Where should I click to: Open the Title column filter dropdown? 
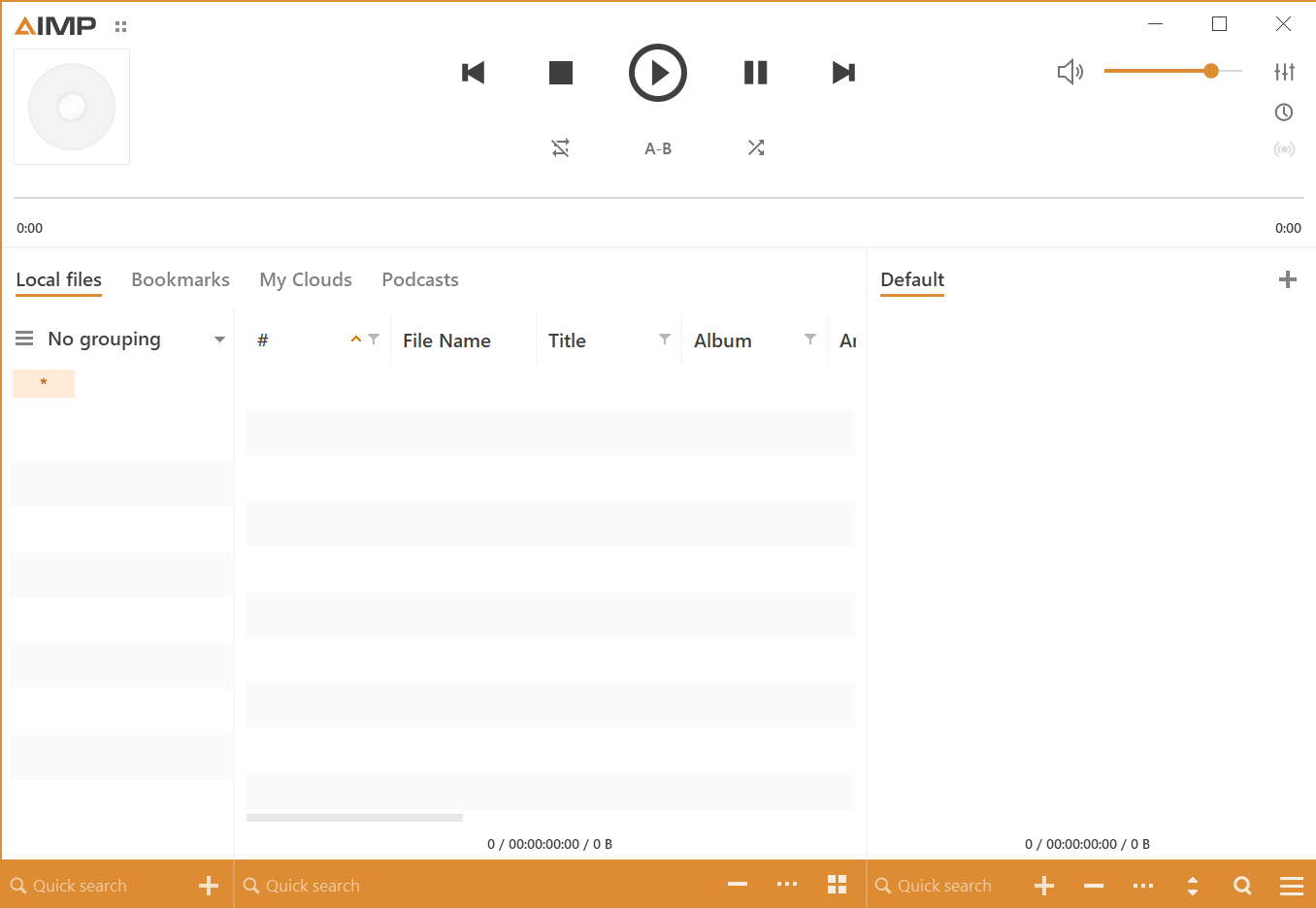tap(665, 339)
